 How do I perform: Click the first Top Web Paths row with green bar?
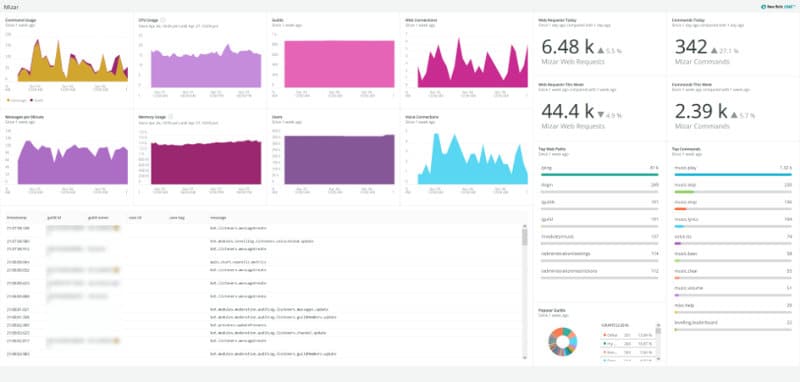click(x=599, y=170)
